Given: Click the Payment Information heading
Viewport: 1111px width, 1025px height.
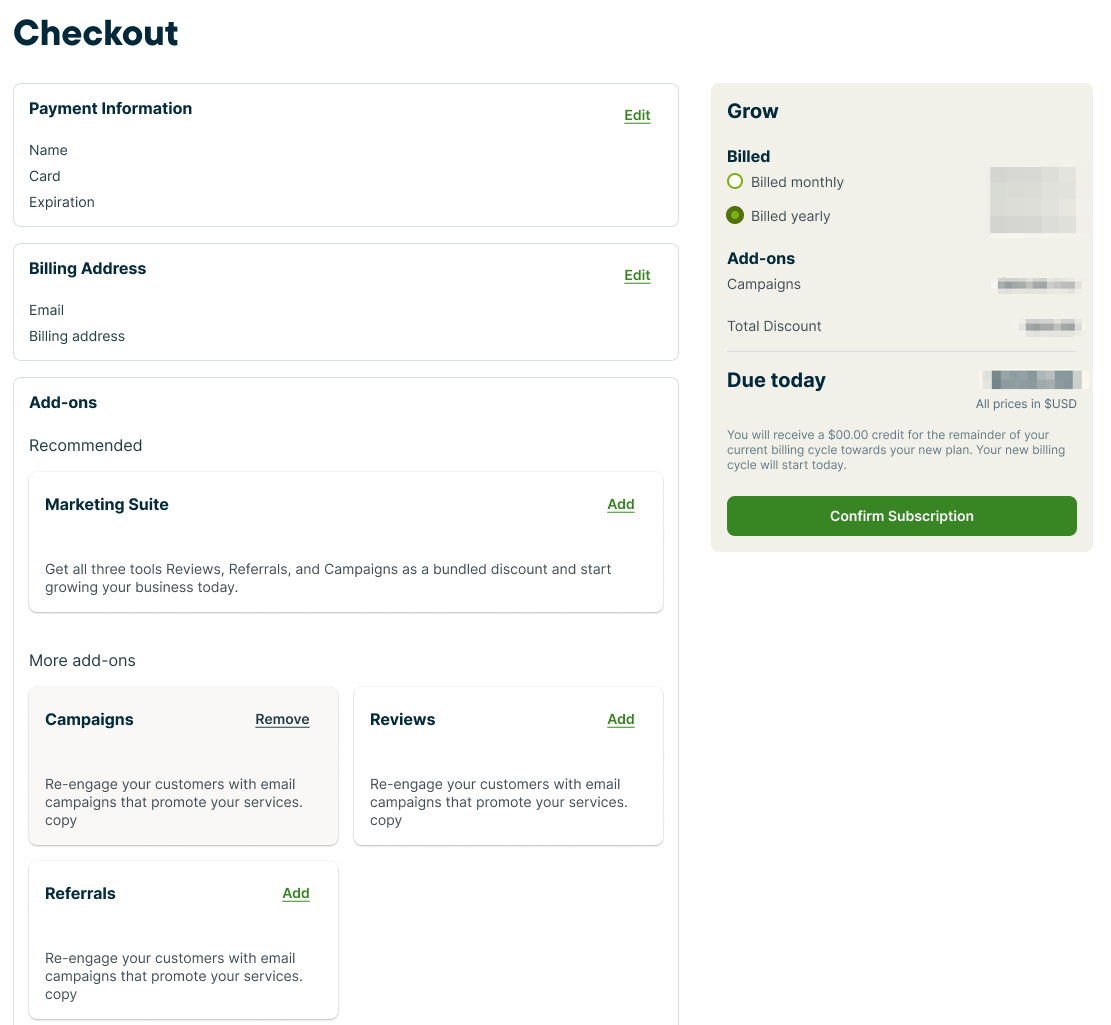Looking at the screenshot, I should (110, 109).
